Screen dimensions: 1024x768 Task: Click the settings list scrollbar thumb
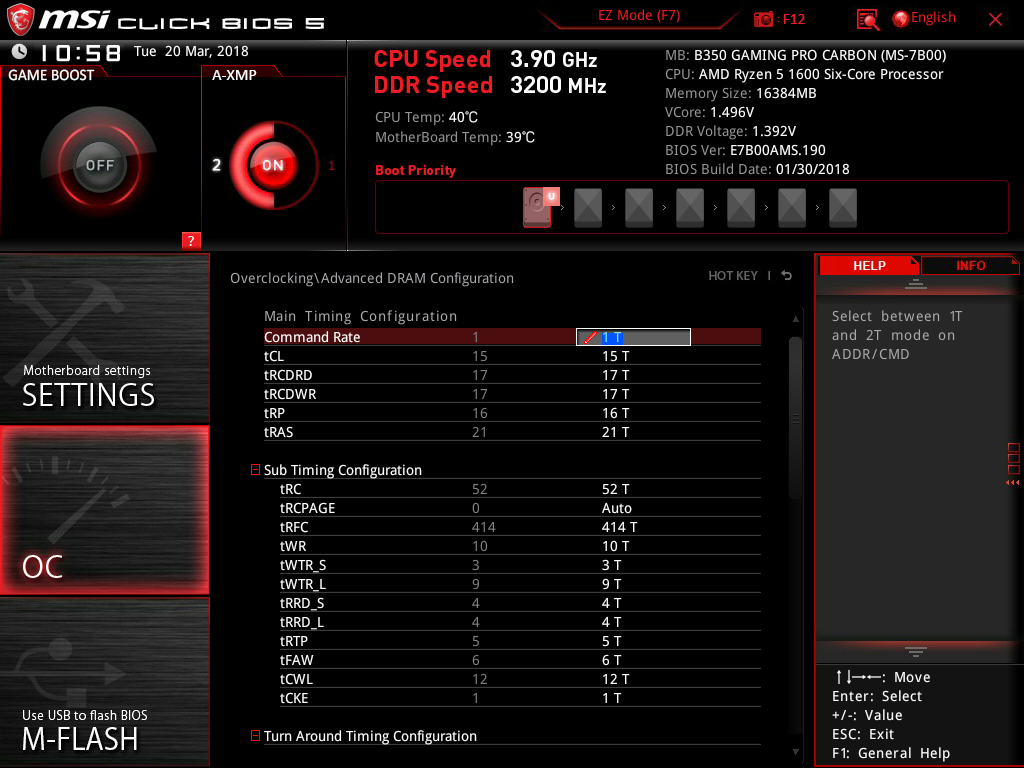(795, 418)
